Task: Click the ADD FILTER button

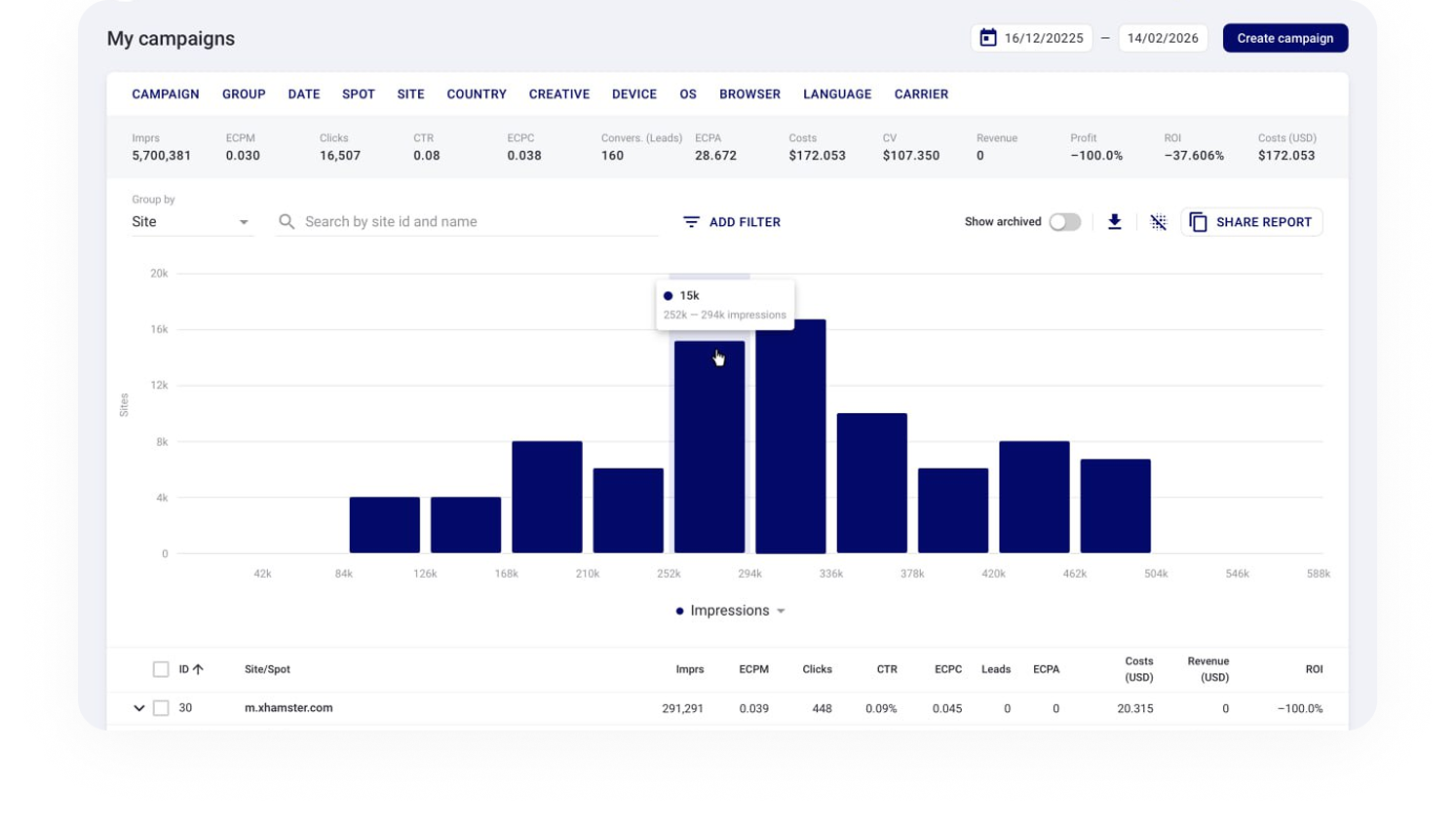Action: point(732,222)
